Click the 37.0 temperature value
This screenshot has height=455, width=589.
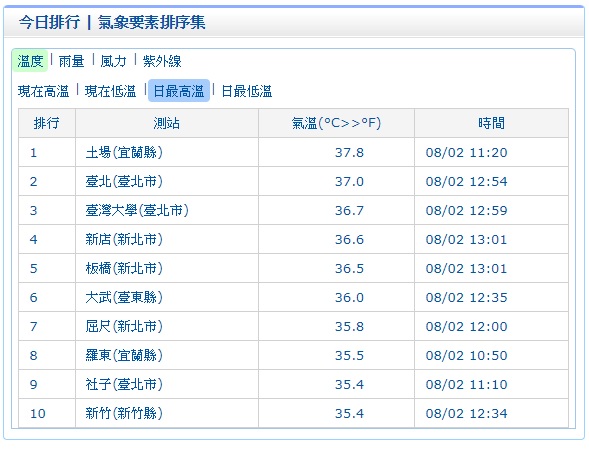(x=349, y=181)
